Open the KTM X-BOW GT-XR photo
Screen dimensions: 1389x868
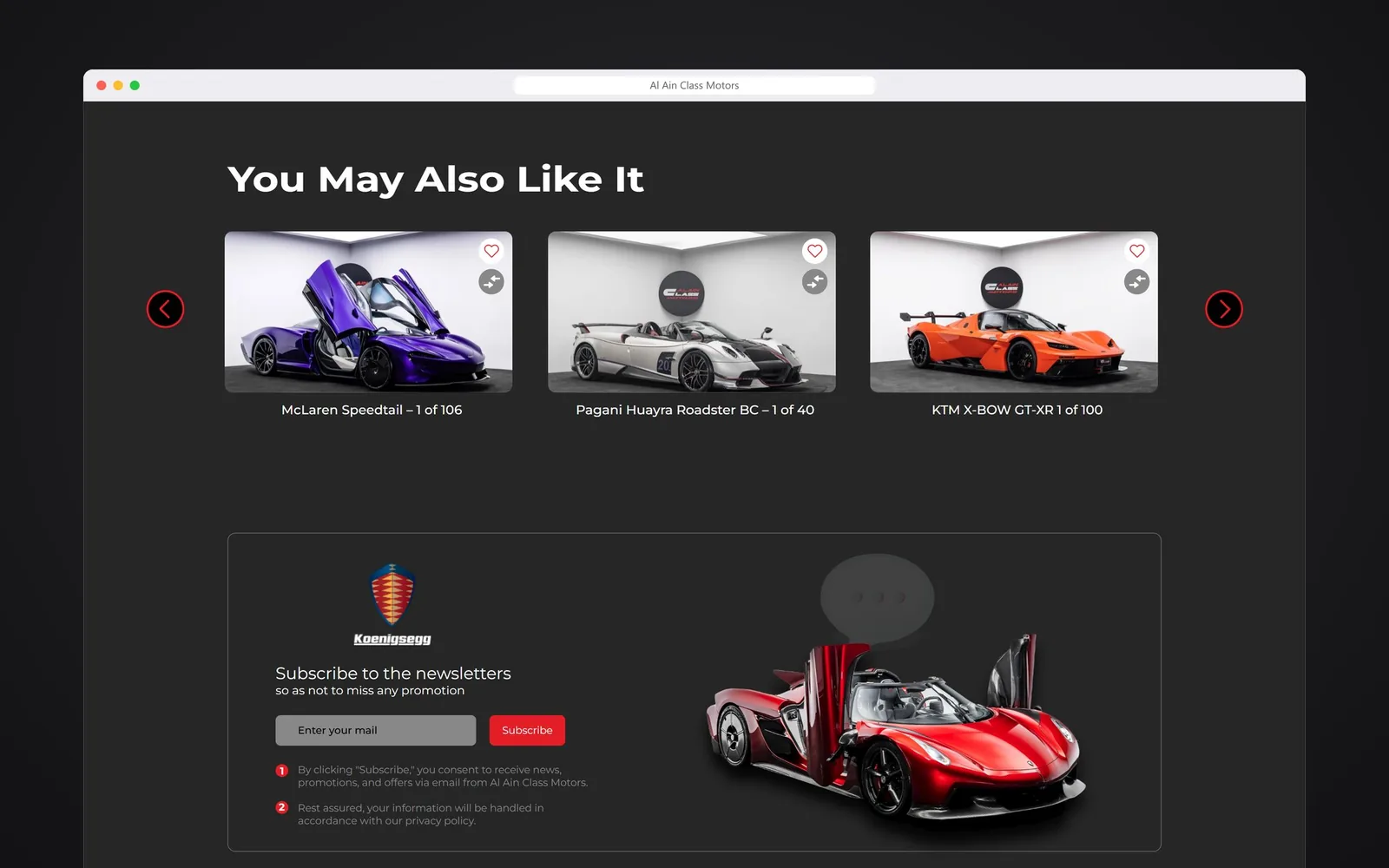point(1014,312)
